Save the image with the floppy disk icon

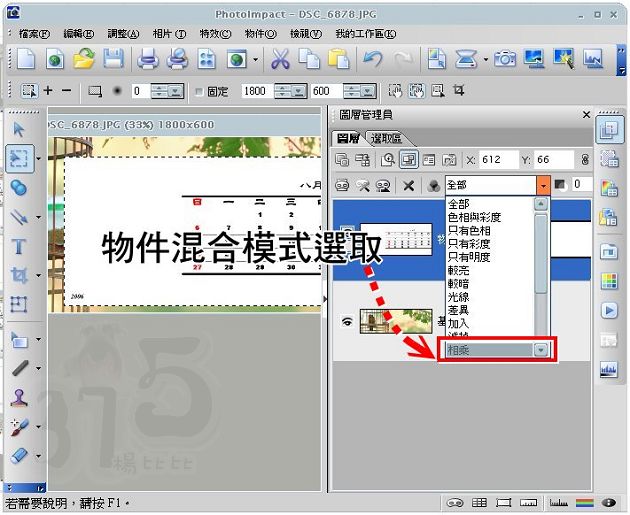pos(113,59)
